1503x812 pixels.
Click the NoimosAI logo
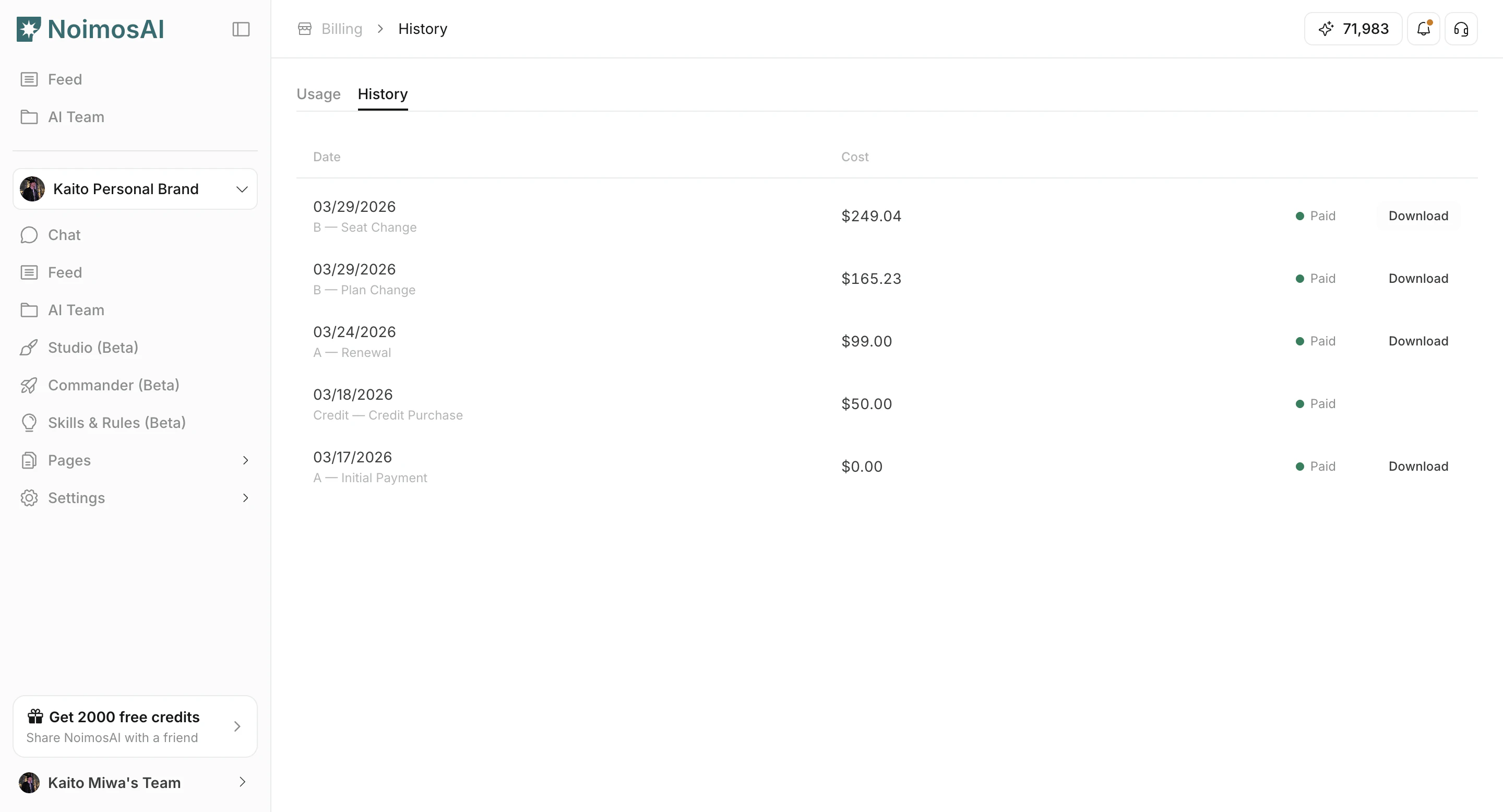click(90, 29)
